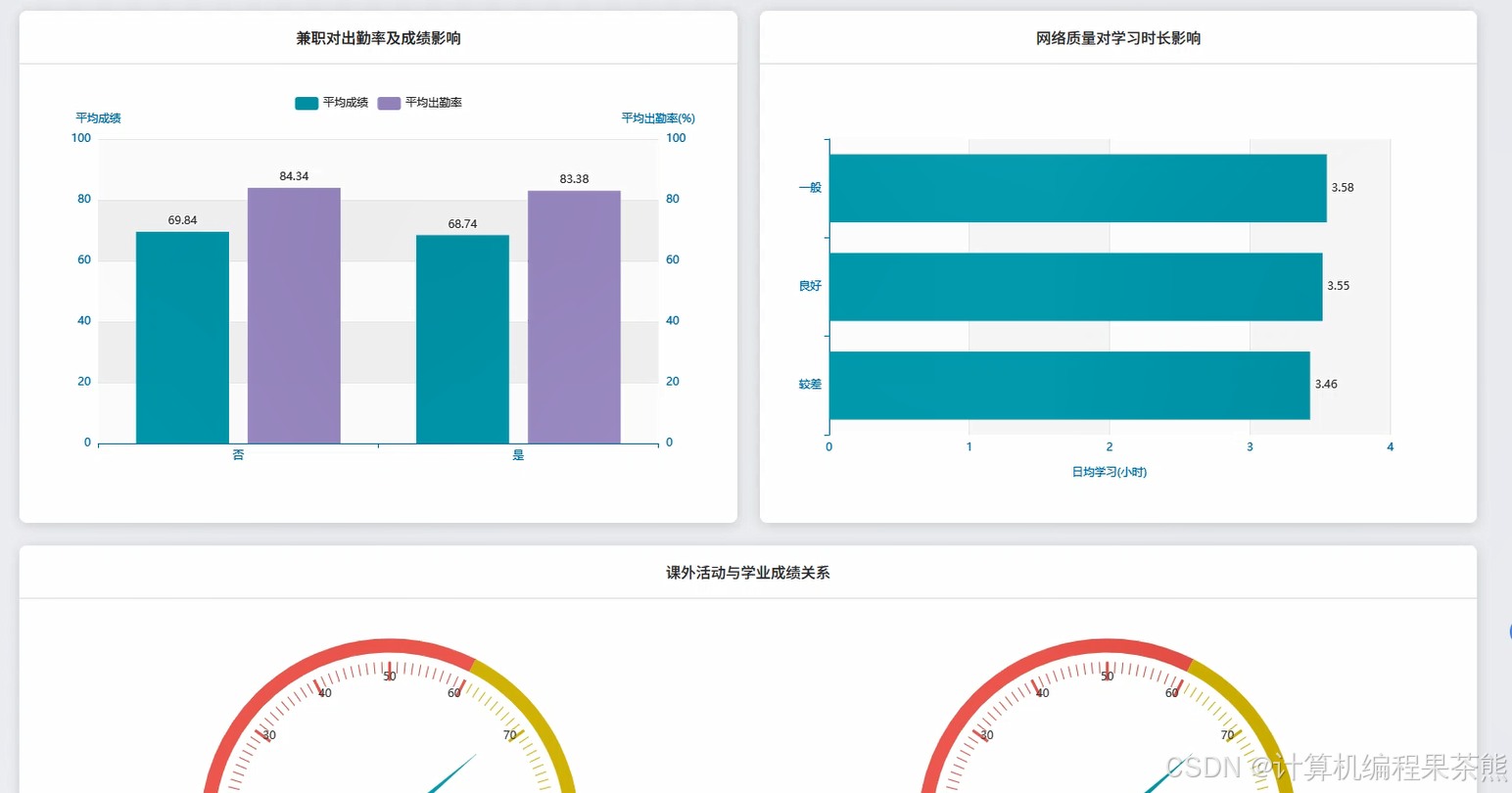
Task: Click the y-axis category label 良好
Action: point(810,287)
